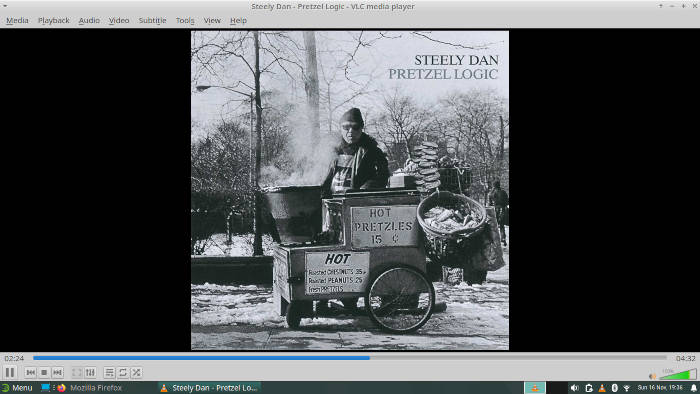
Task: Open the View menu
Action: pos(212,21)
